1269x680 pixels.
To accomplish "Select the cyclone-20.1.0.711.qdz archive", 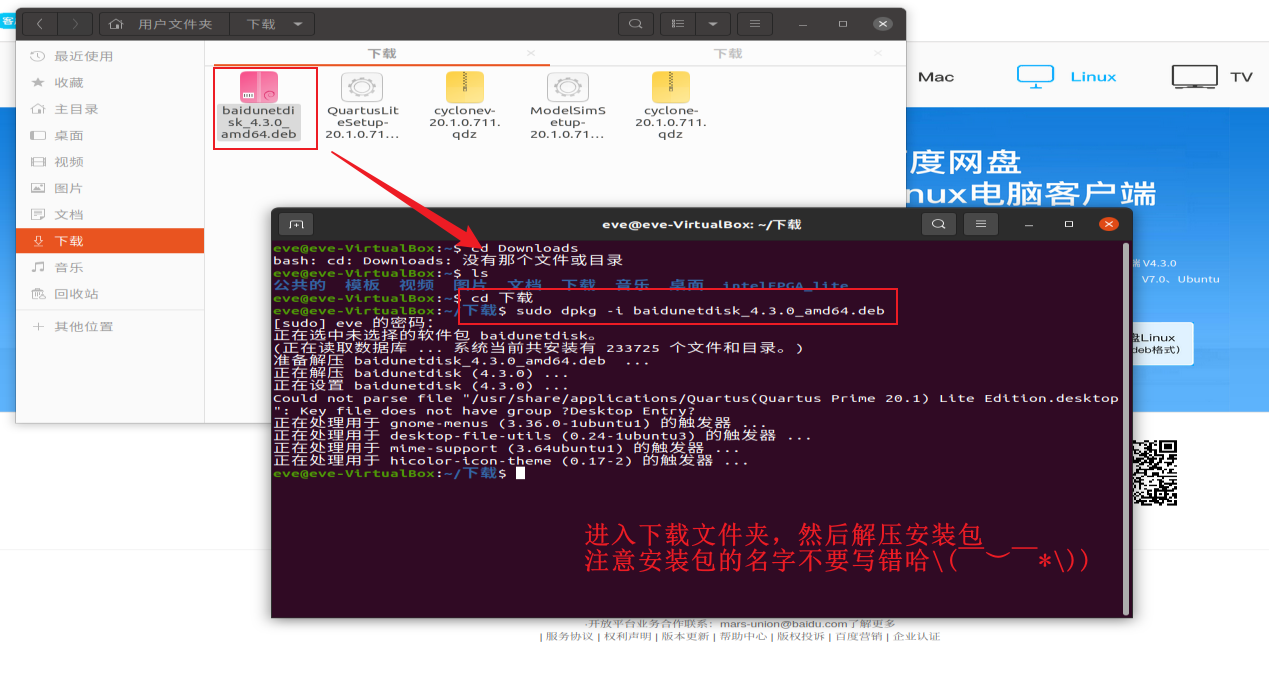I will (x=670, y=106).
